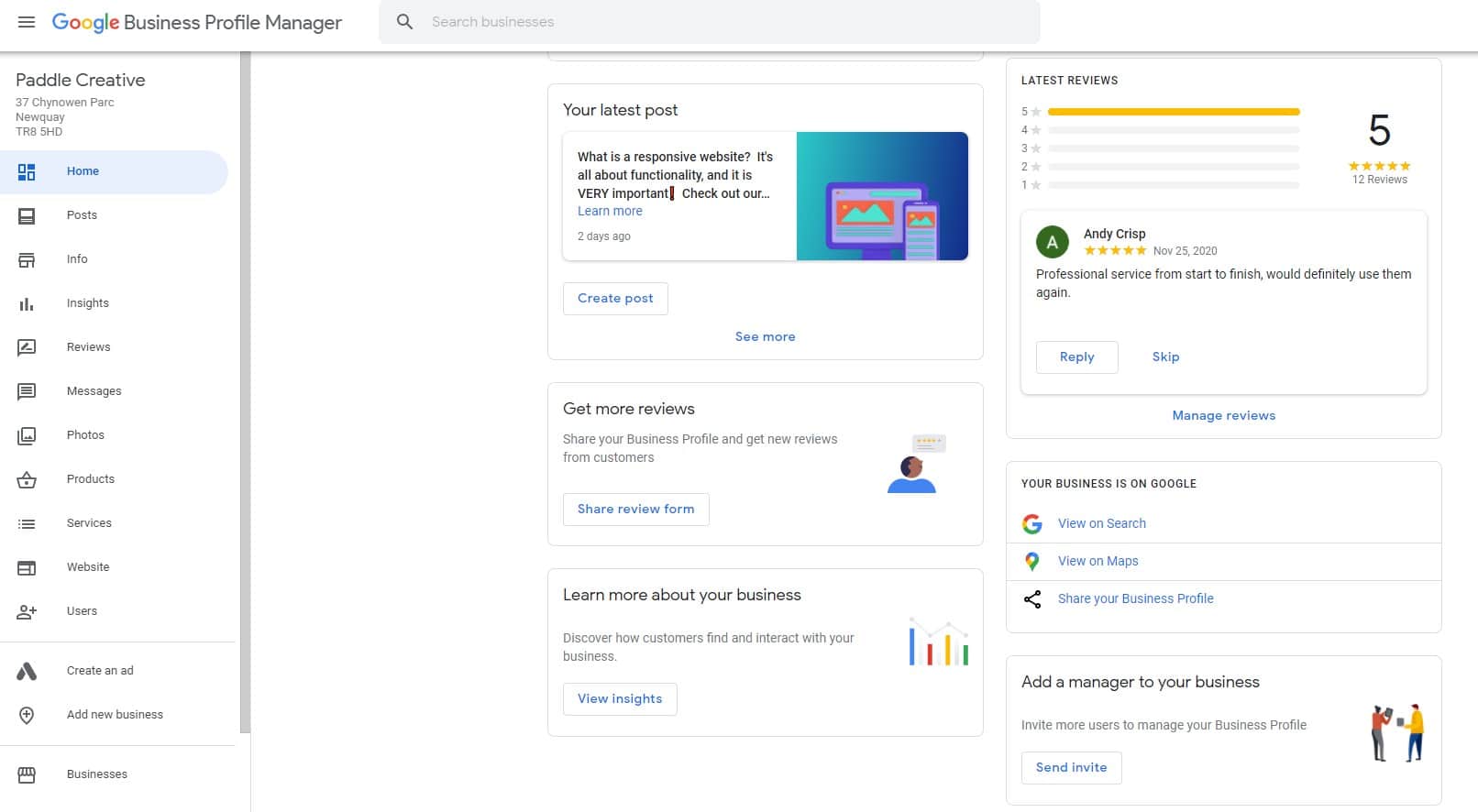Click the Add new business pin icon

tap(27, 715)
